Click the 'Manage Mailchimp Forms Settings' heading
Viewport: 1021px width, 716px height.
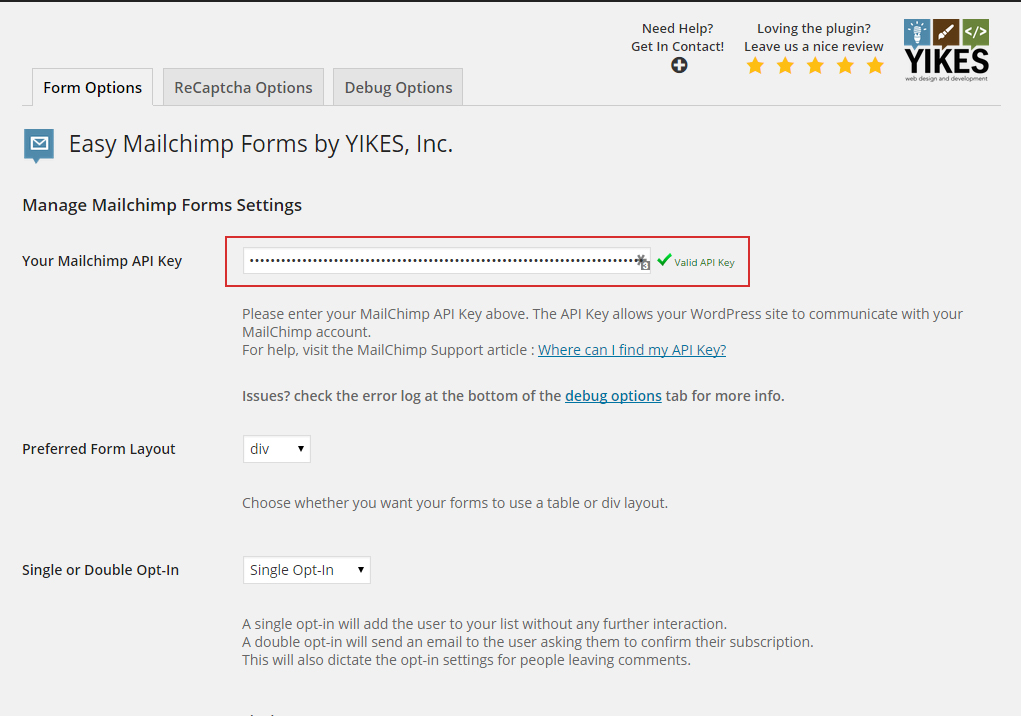click(x=162, y=205)
